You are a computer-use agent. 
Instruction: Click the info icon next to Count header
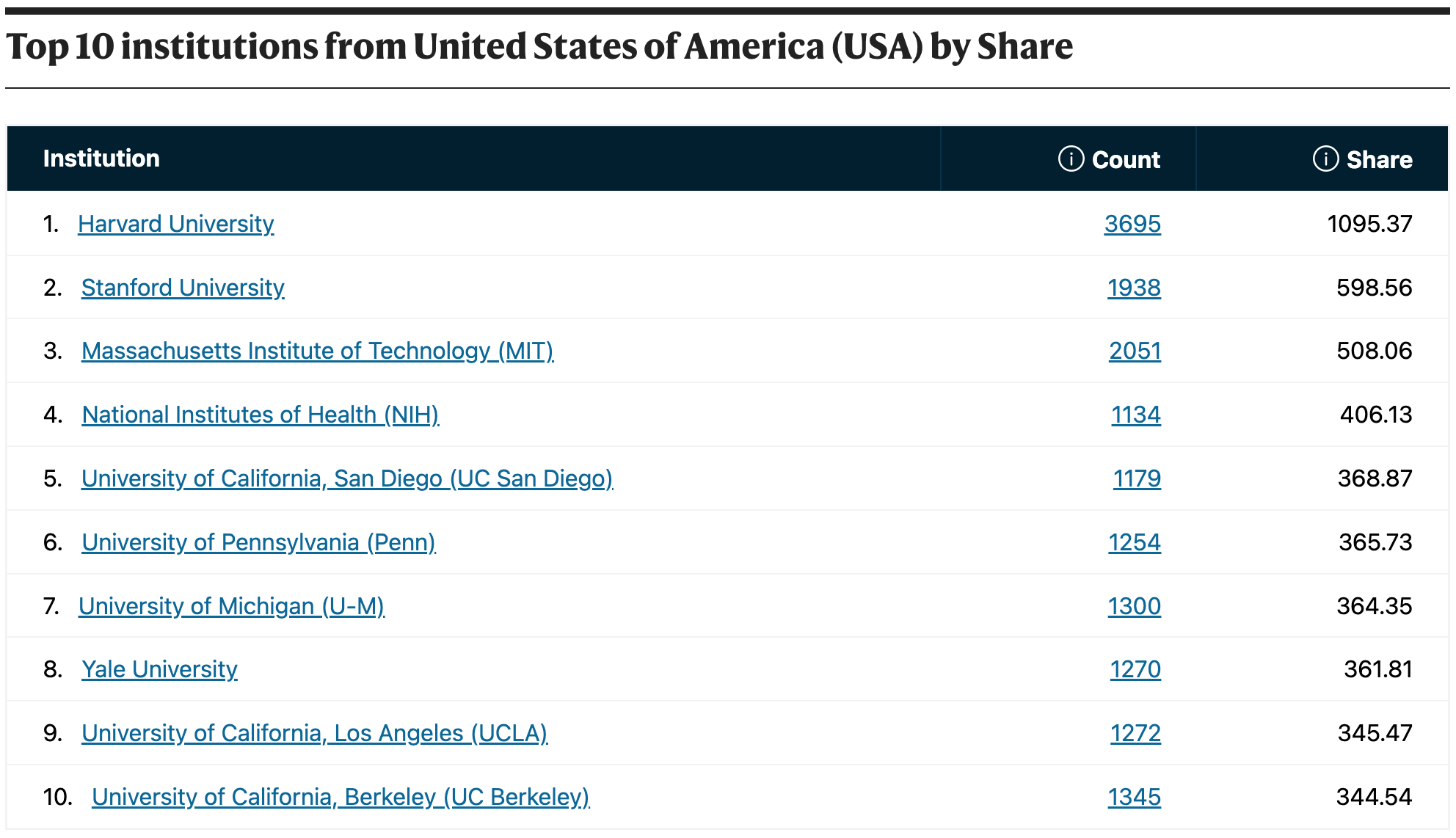point(1071,159)
